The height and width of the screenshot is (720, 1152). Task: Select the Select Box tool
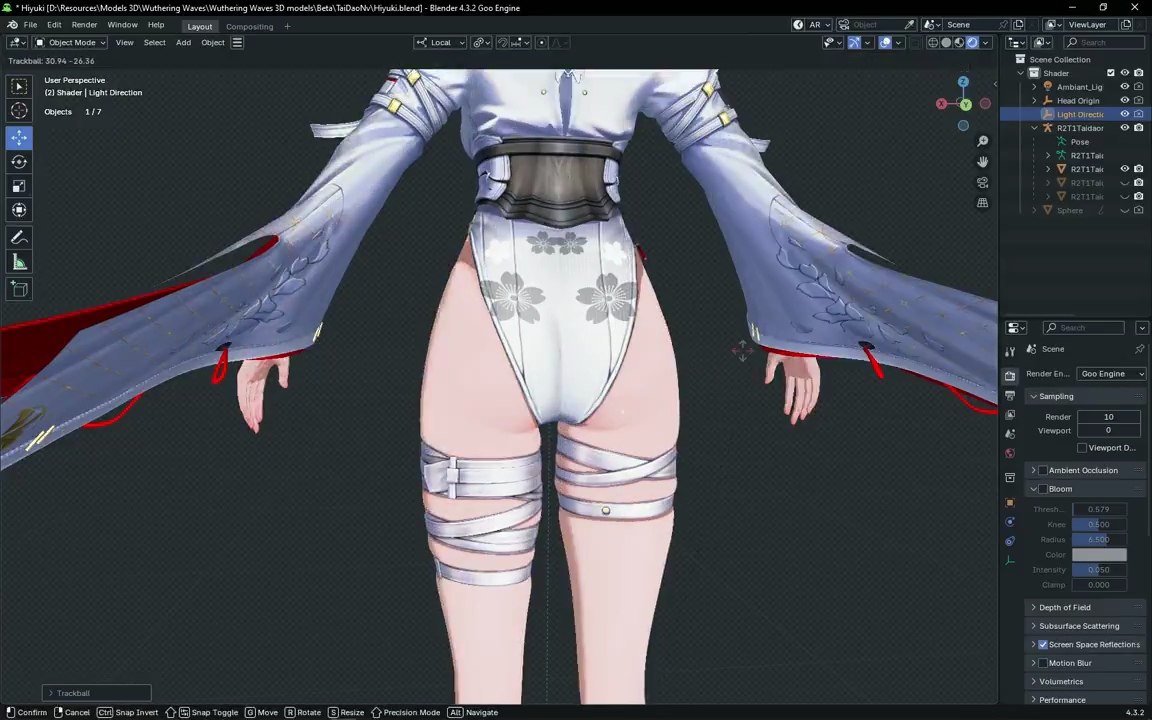point(19,87)
